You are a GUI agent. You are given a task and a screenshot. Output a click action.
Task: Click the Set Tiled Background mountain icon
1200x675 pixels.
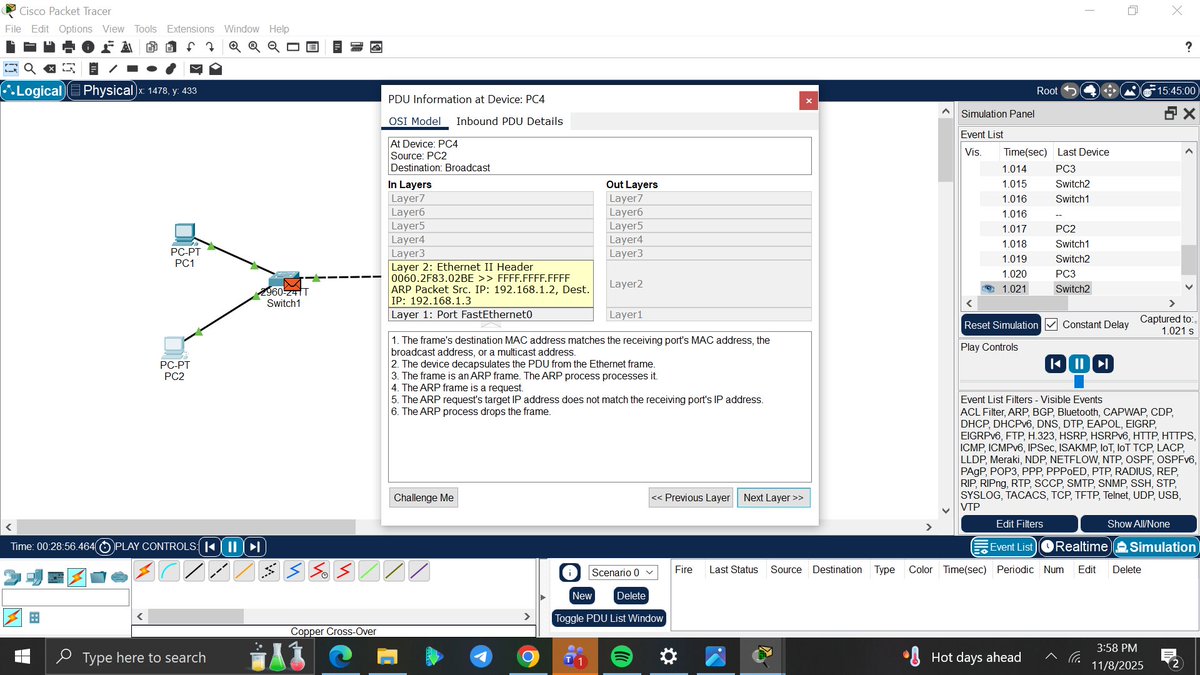(x=1130, y=91)
